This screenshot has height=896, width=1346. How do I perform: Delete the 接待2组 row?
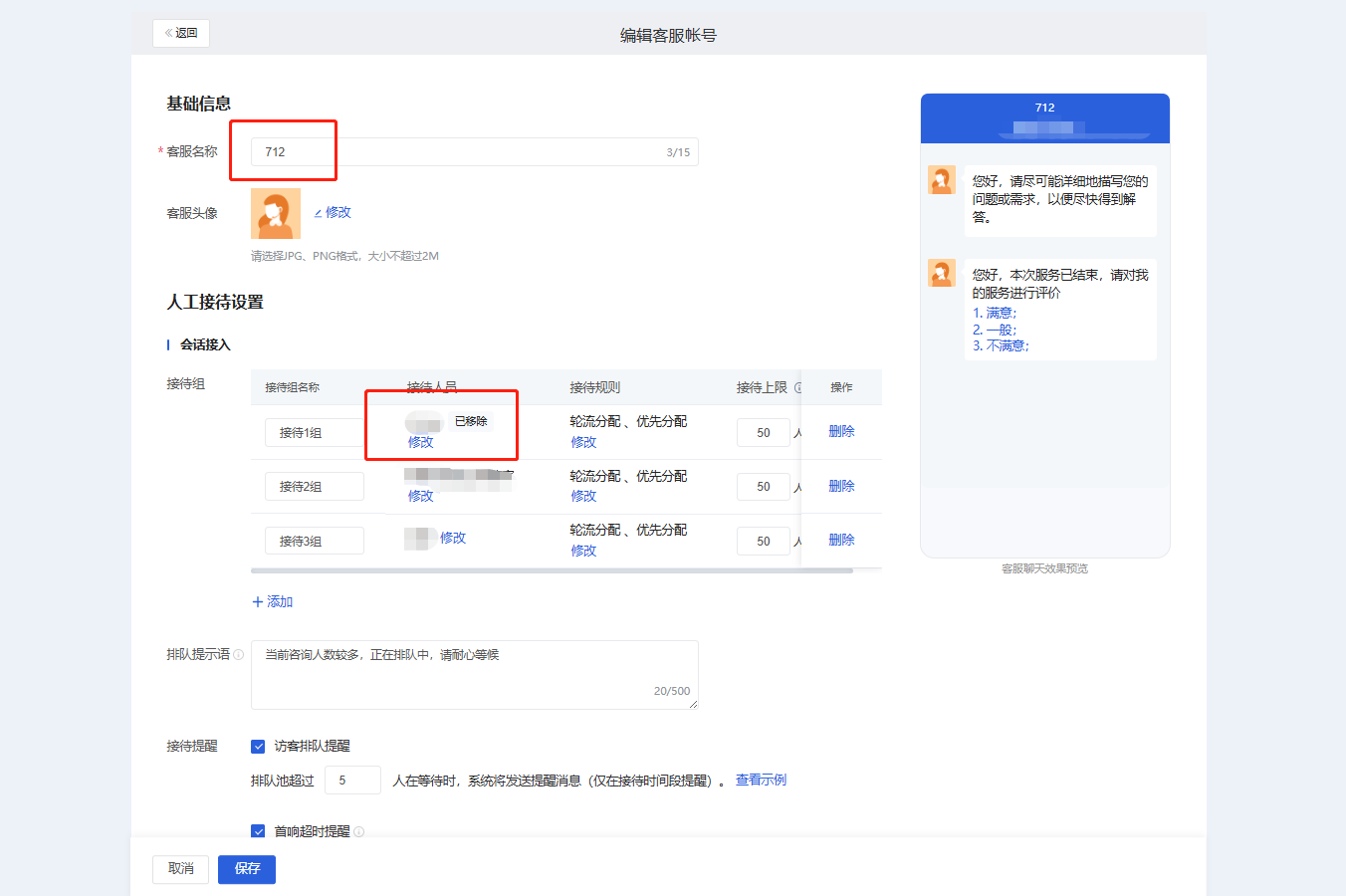(x=841, y=486)
